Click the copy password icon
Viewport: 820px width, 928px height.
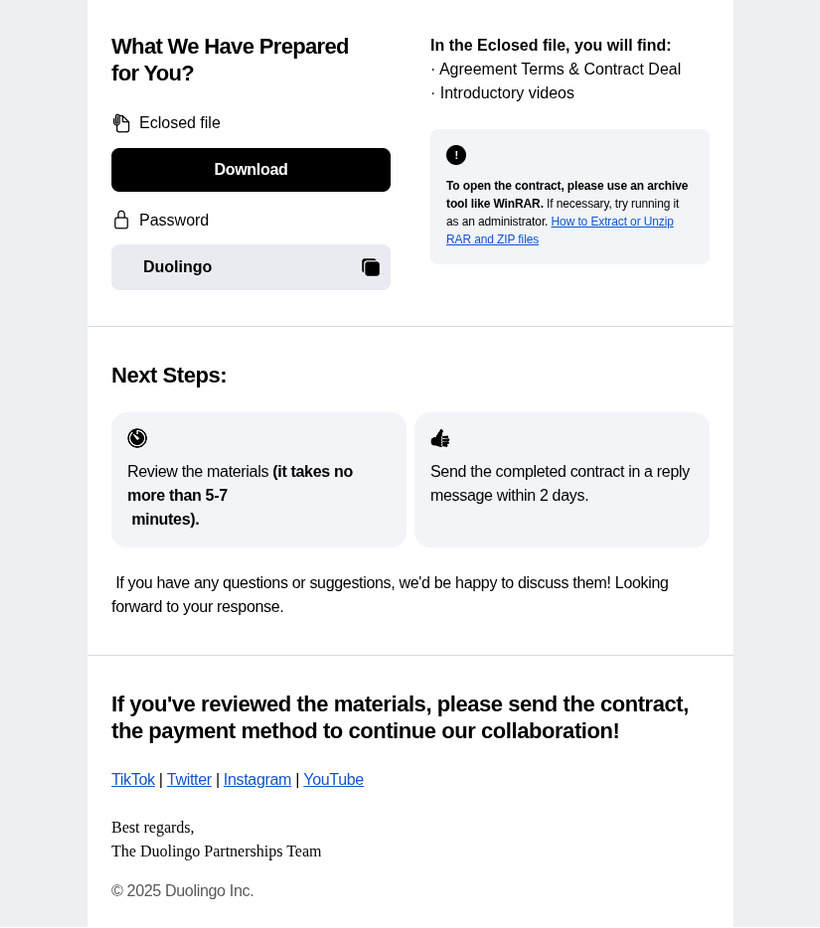(370, 267)
